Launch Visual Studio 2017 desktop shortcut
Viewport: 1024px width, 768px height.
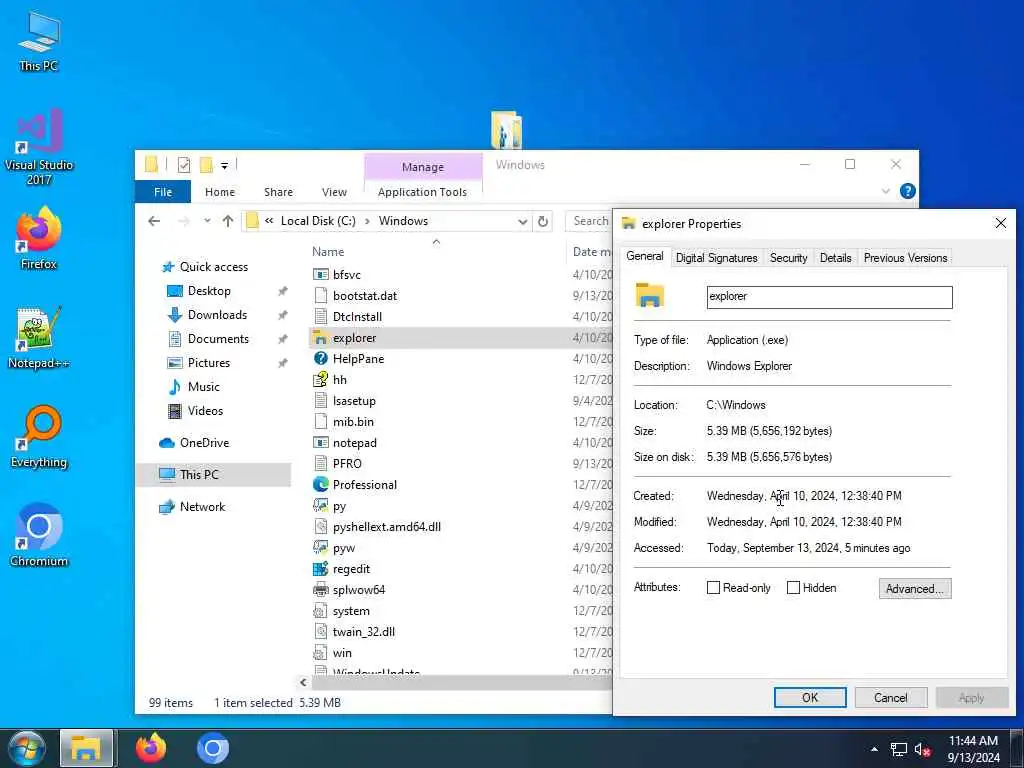click(x=39, y=147)
